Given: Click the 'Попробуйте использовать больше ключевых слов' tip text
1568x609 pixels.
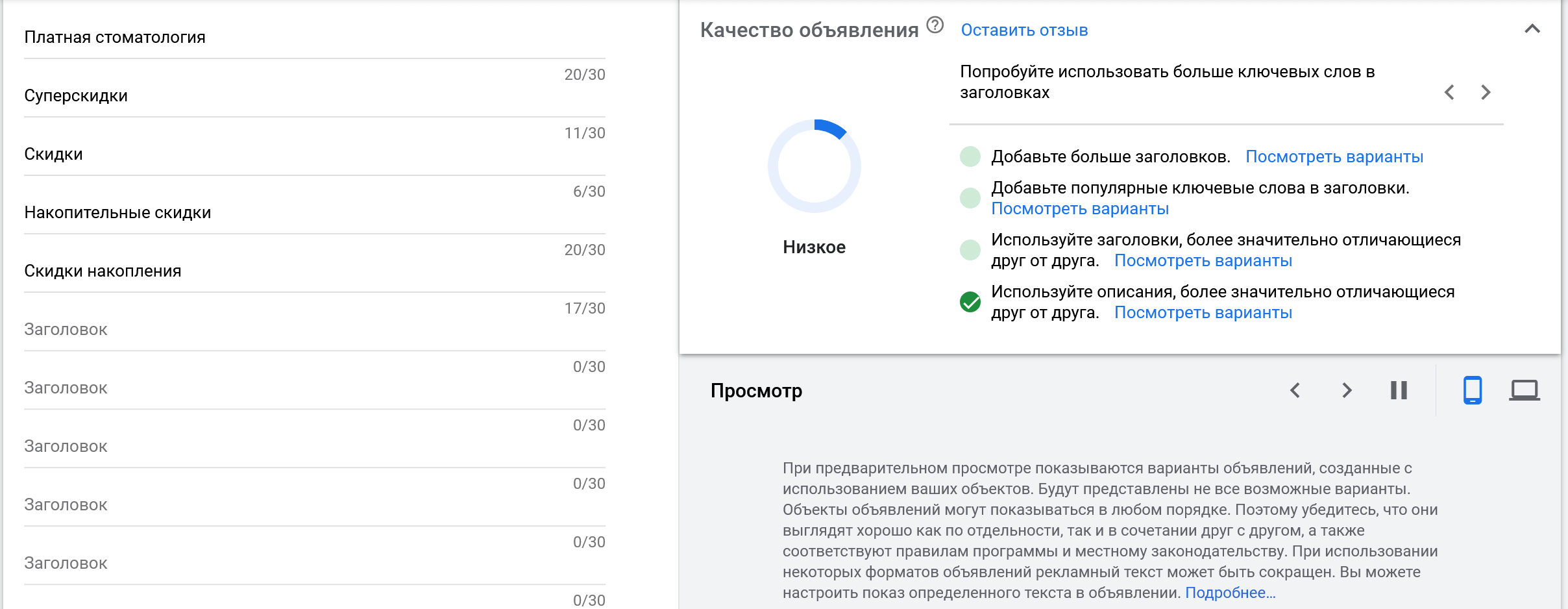Looking at the screenshot, I should coord(1168,82).
